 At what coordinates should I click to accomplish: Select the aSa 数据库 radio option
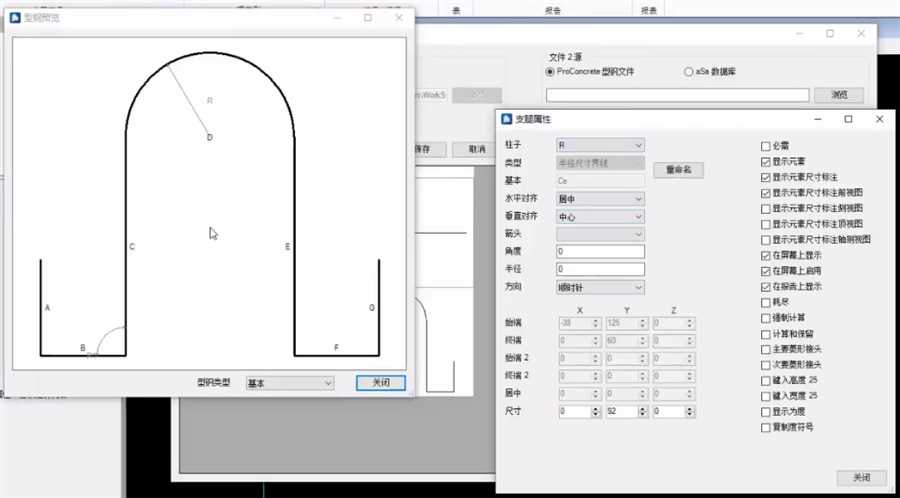[688, 72]
